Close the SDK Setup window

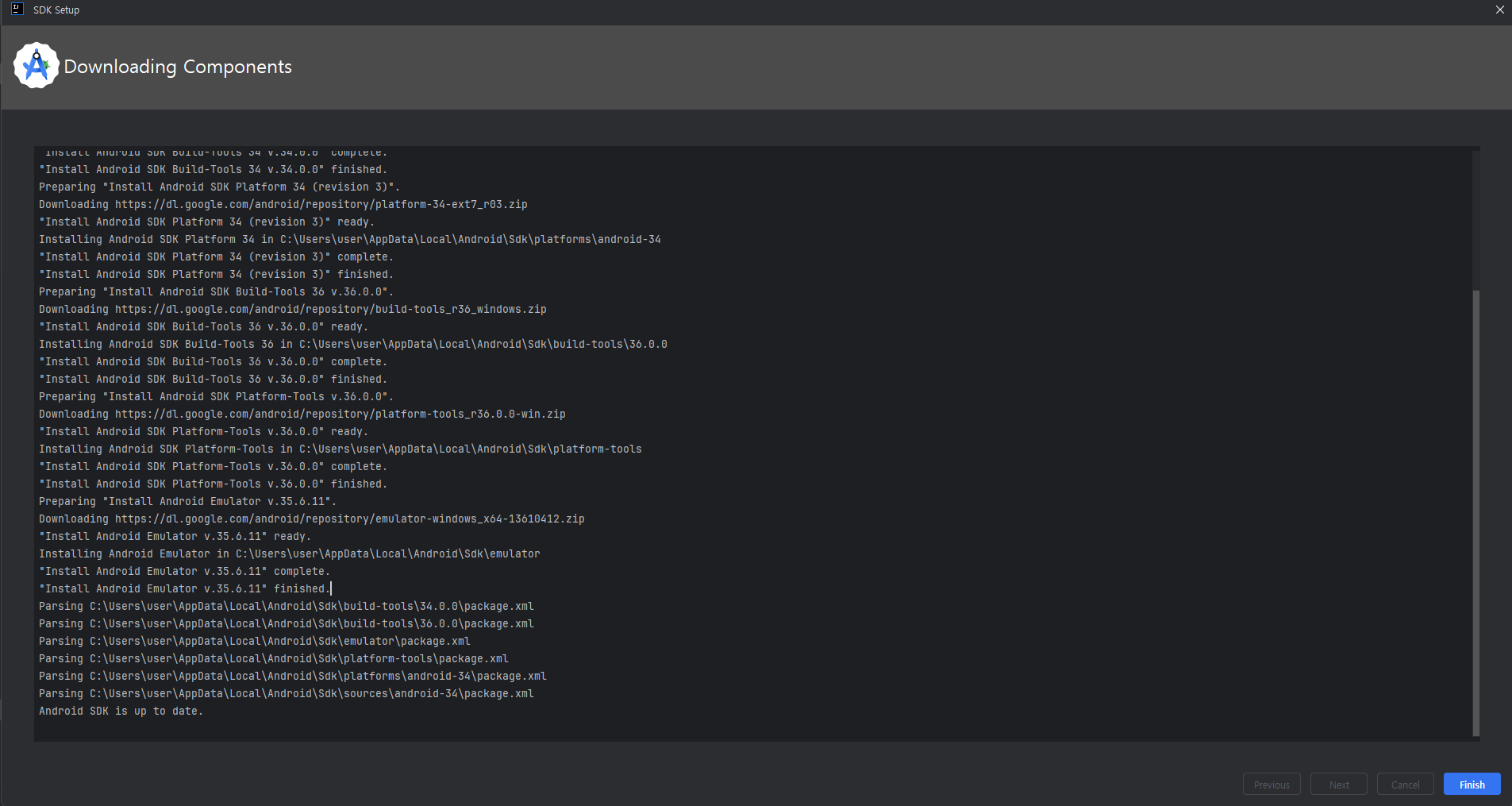coord(1500,10)
